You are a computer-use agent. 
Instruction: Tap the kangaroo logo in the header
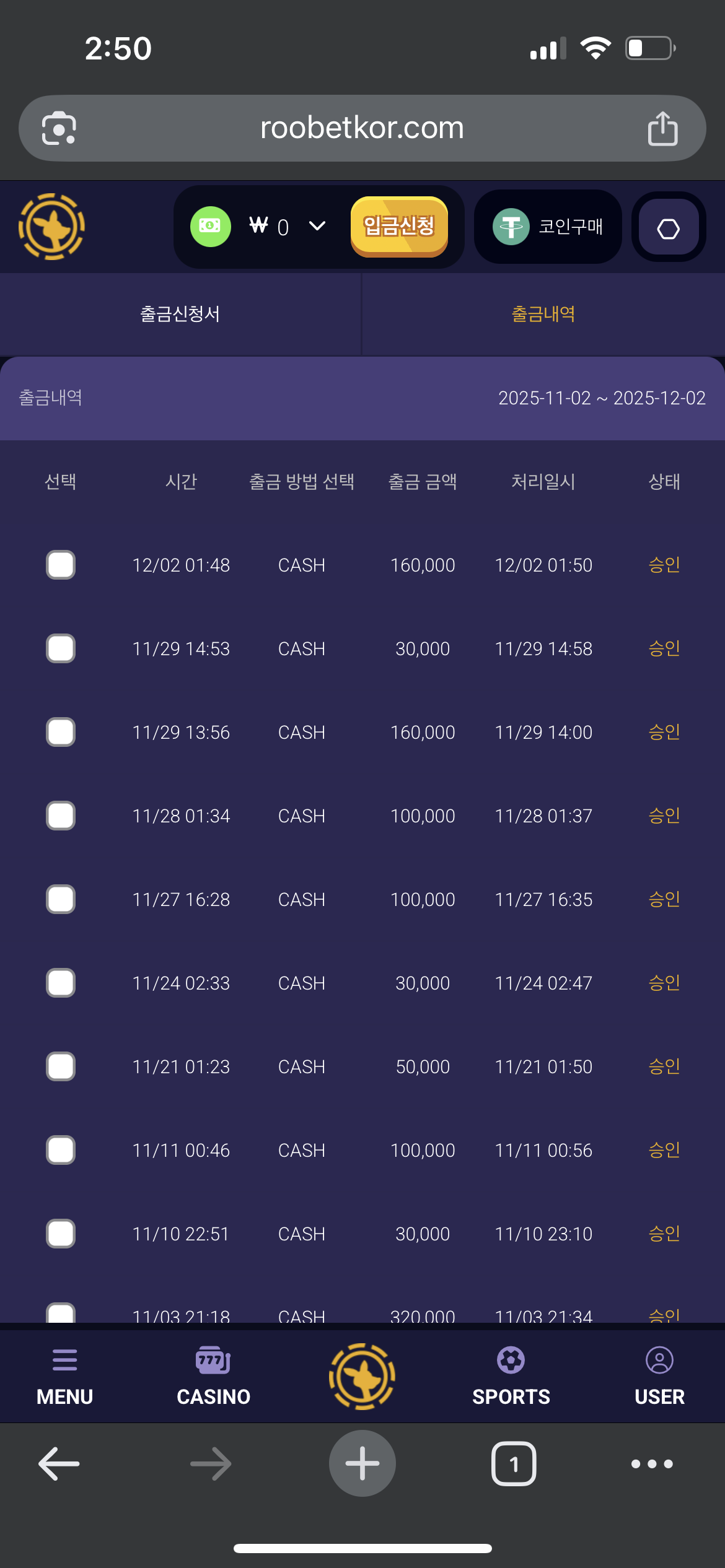point(52,227)
